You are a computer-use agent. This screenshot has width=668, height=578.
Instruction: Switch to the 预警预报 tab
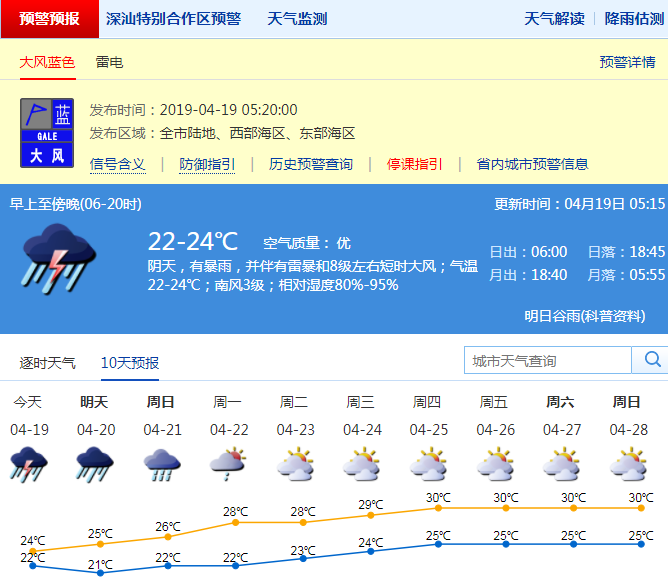click(x=50, y=19)
